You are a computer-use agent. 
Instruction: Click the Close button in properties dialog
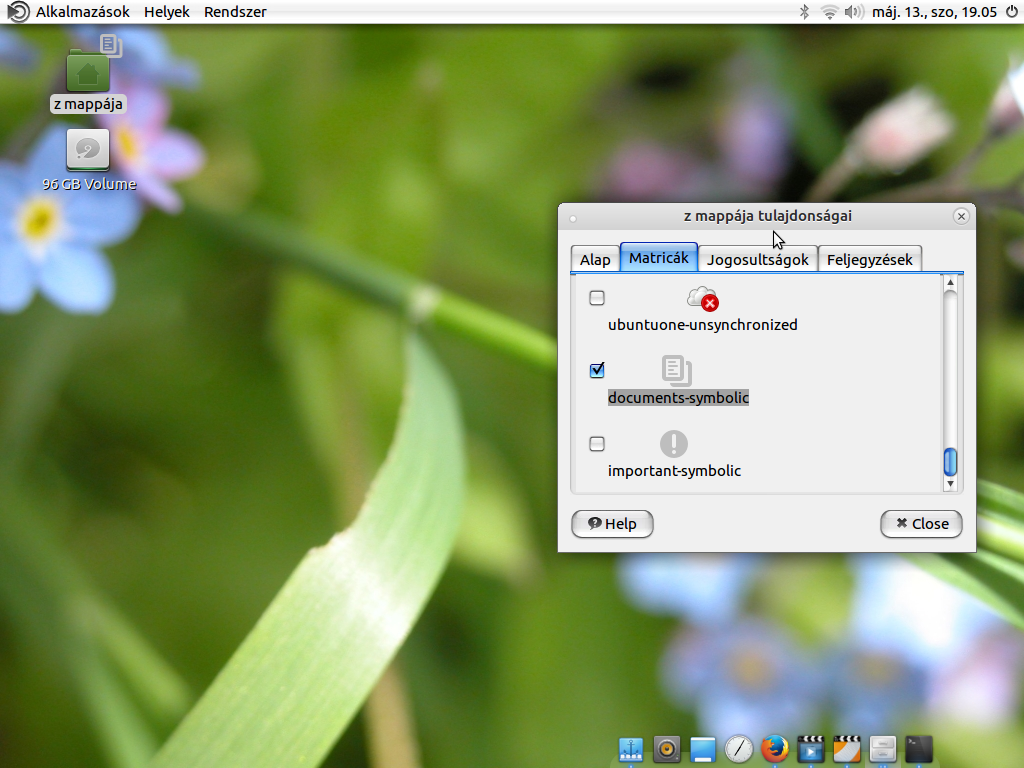(921, 524)
